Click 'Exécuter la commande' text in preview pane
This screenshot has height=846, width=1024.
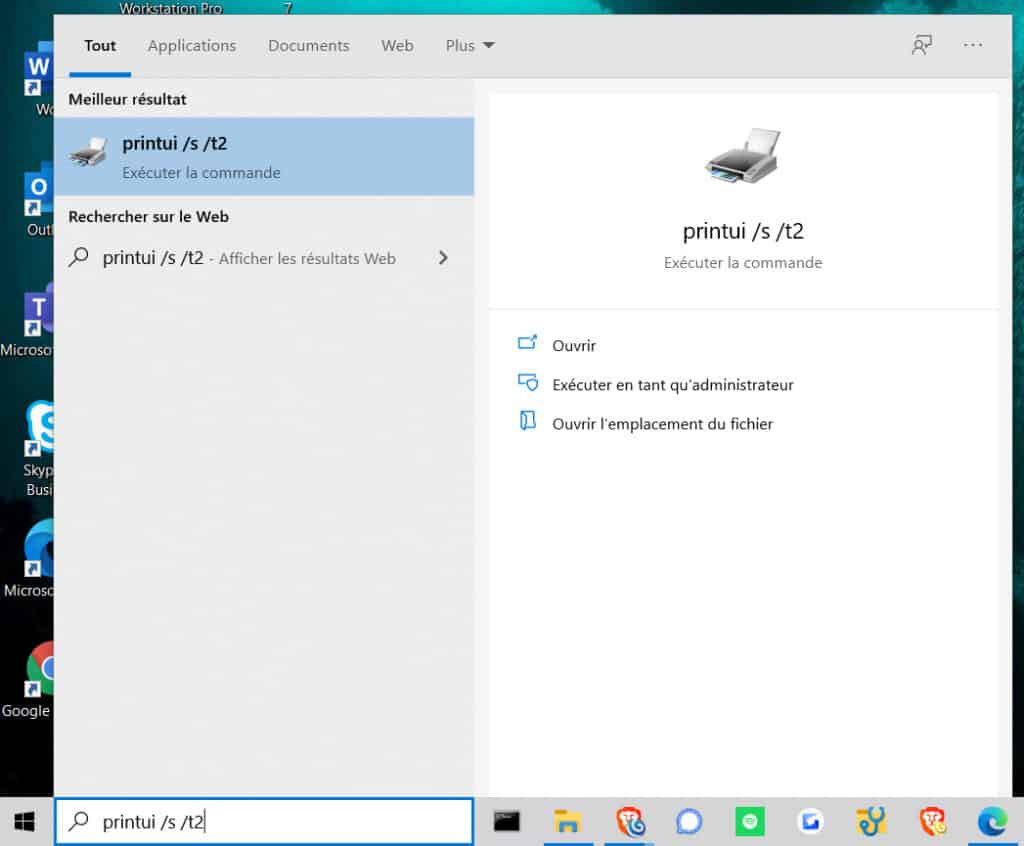click(x=743, y=263)
